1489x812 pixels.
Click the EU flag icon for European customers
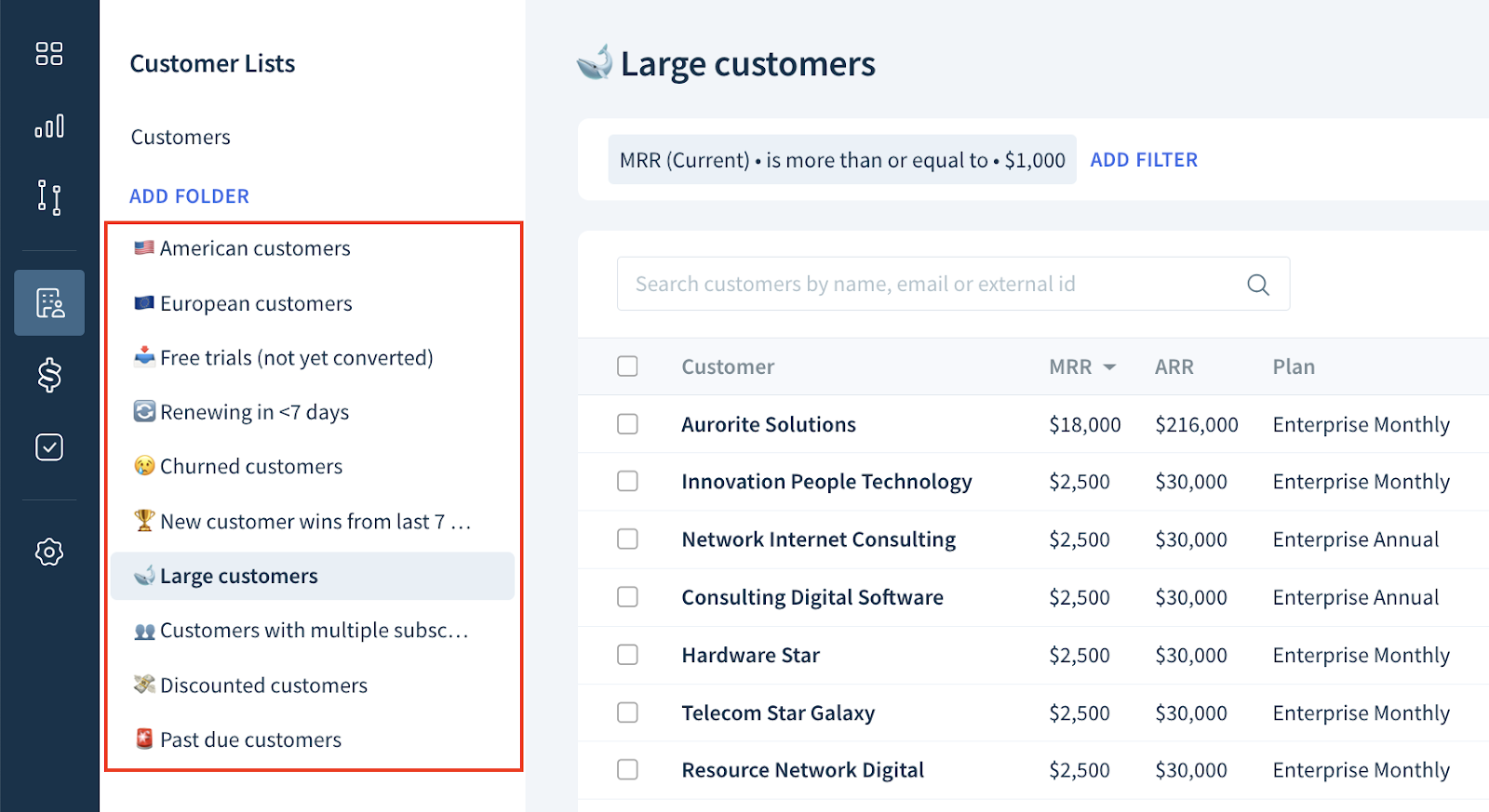click(x=144, y=303)
